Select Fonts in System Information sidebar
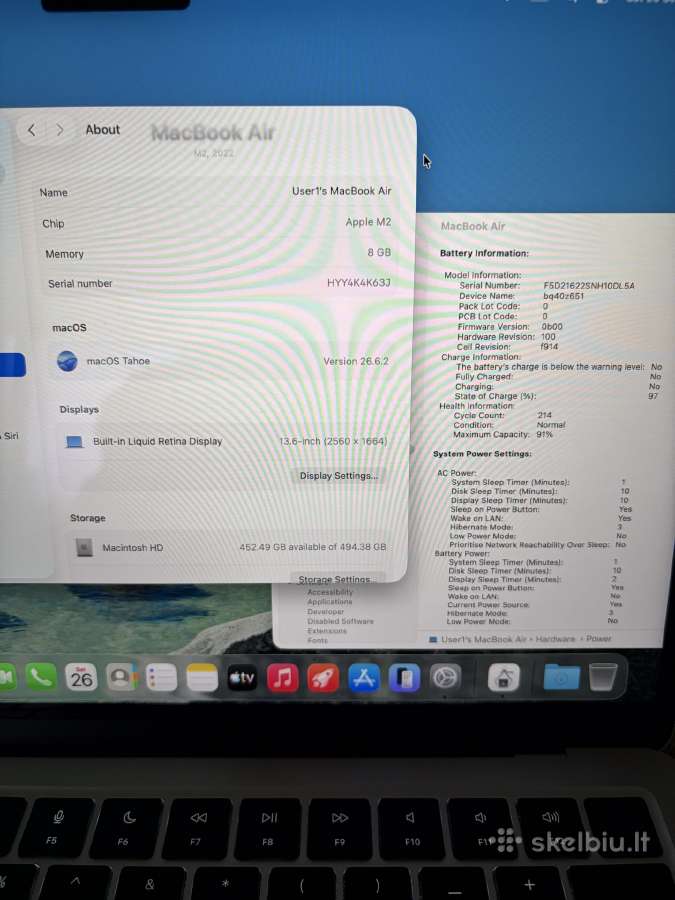 317,640
